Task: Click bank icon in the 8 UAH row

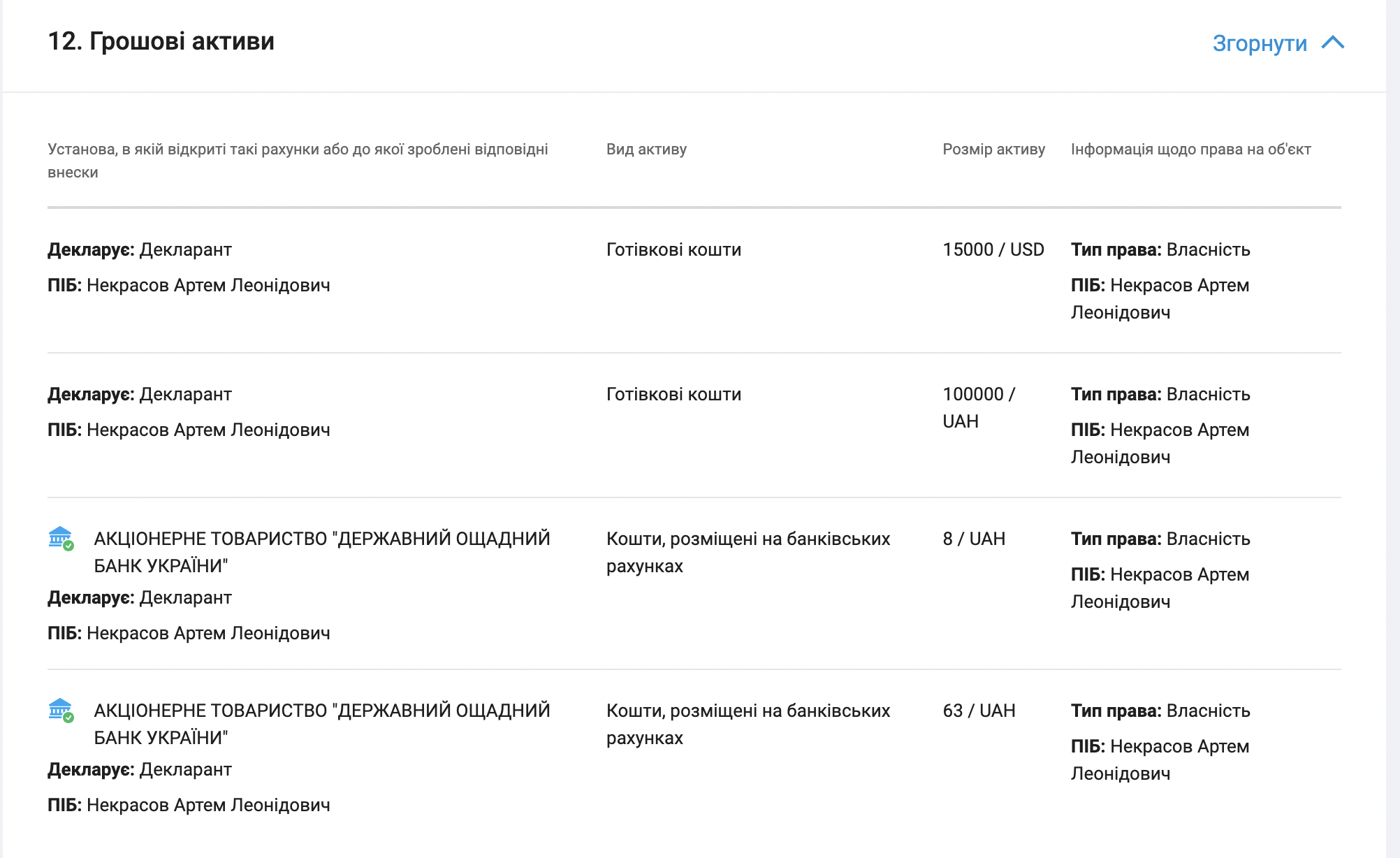Action: click(x=61, y=538)
